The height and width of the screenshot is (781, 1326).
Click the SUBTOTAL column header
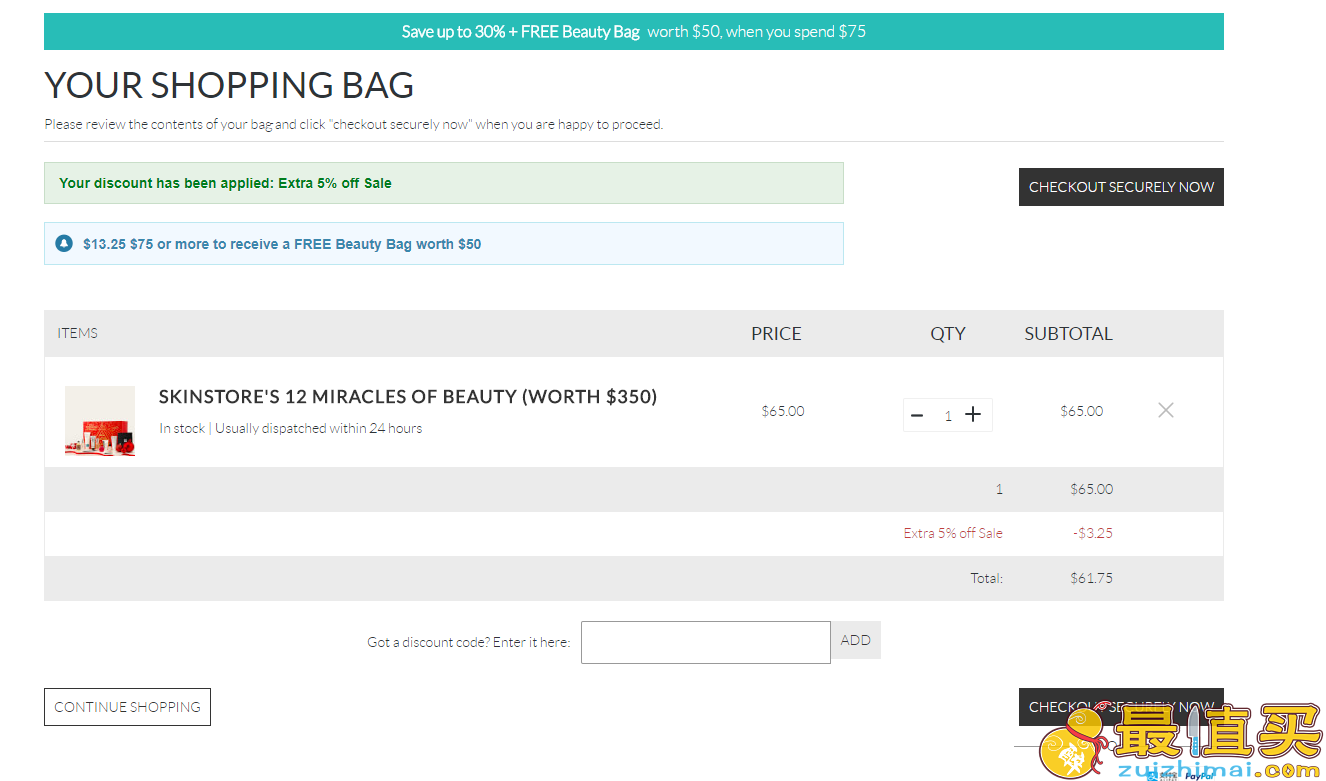point(1068,334)
